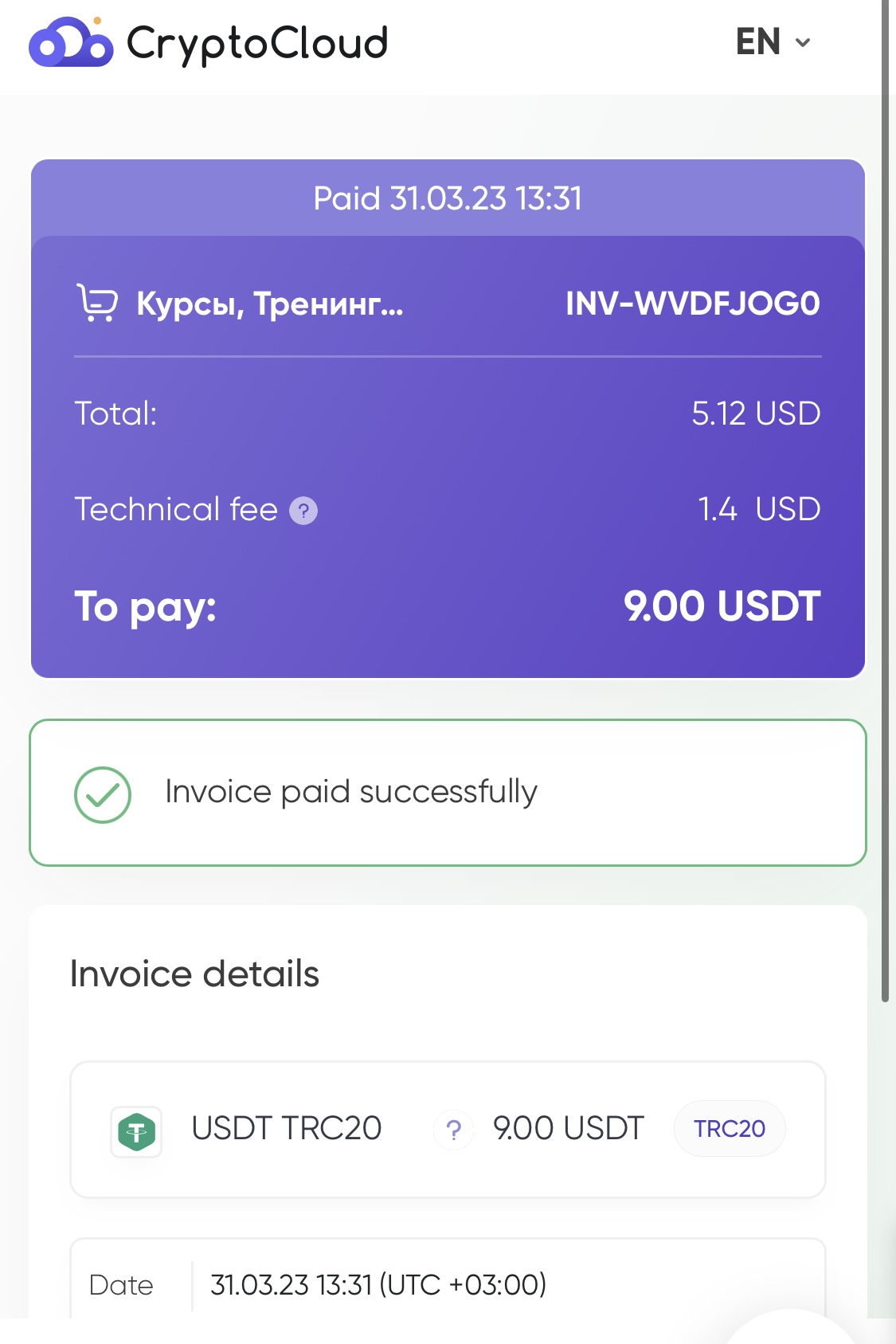Click the Курсы, Тренинг... product title
Image resolution: width=896 pixels, height=1344 pixels.
pyautogui.click(x=270, y=304)
